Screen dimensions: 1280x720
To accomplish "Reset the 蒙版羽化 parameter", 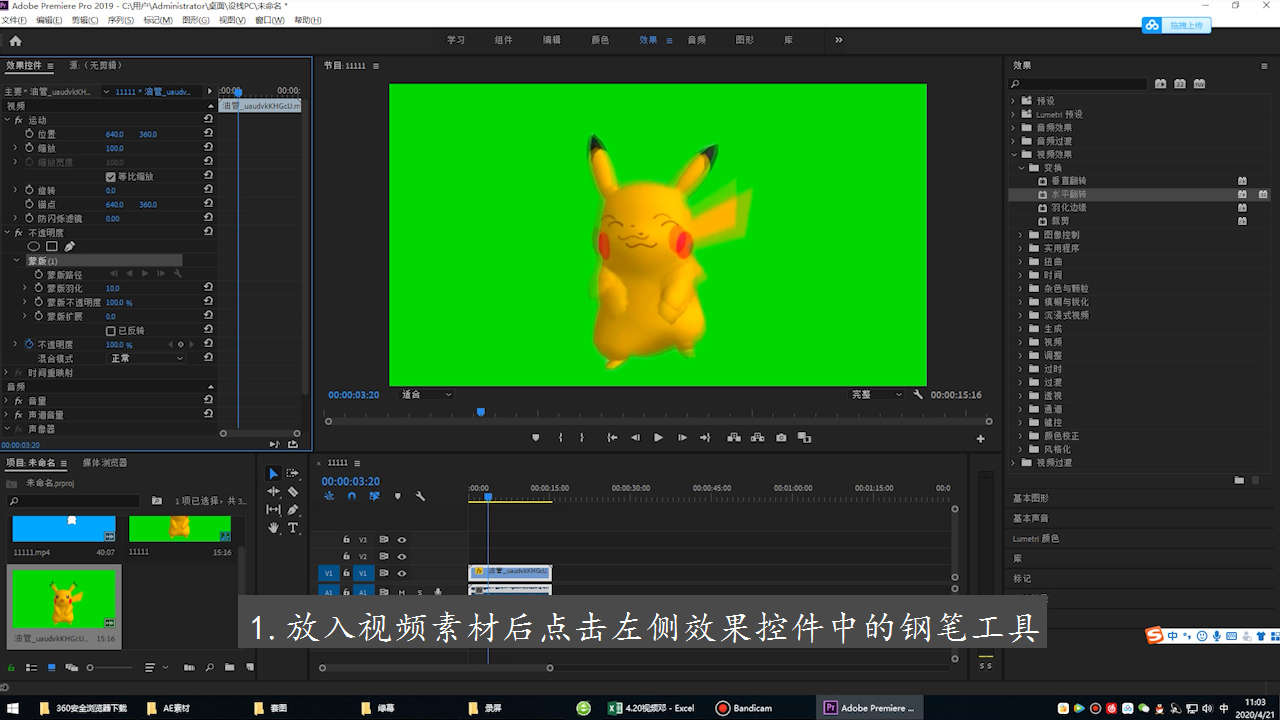I will click(208, 288).
